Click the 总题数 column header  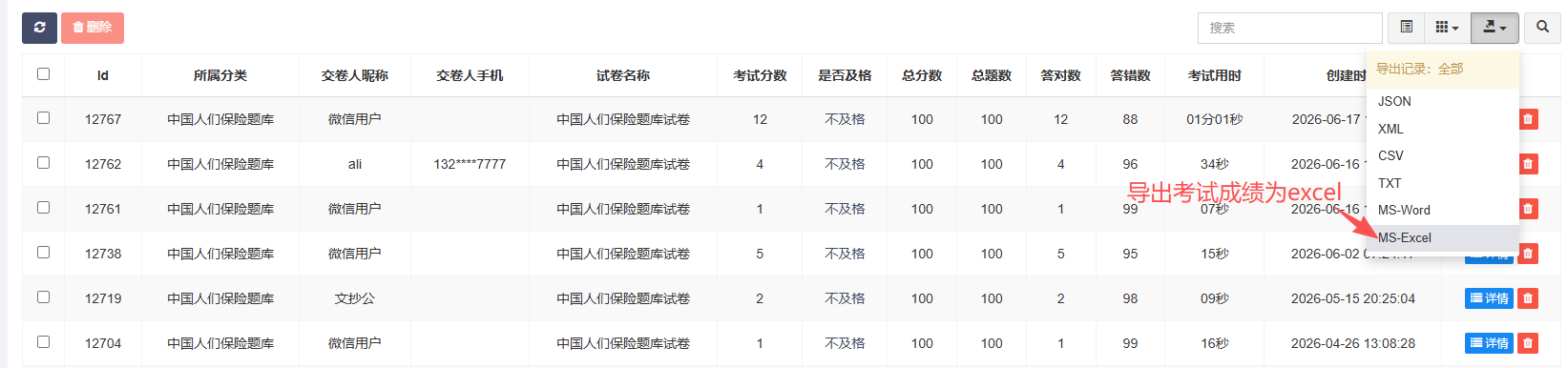click(x=992, y=75)
